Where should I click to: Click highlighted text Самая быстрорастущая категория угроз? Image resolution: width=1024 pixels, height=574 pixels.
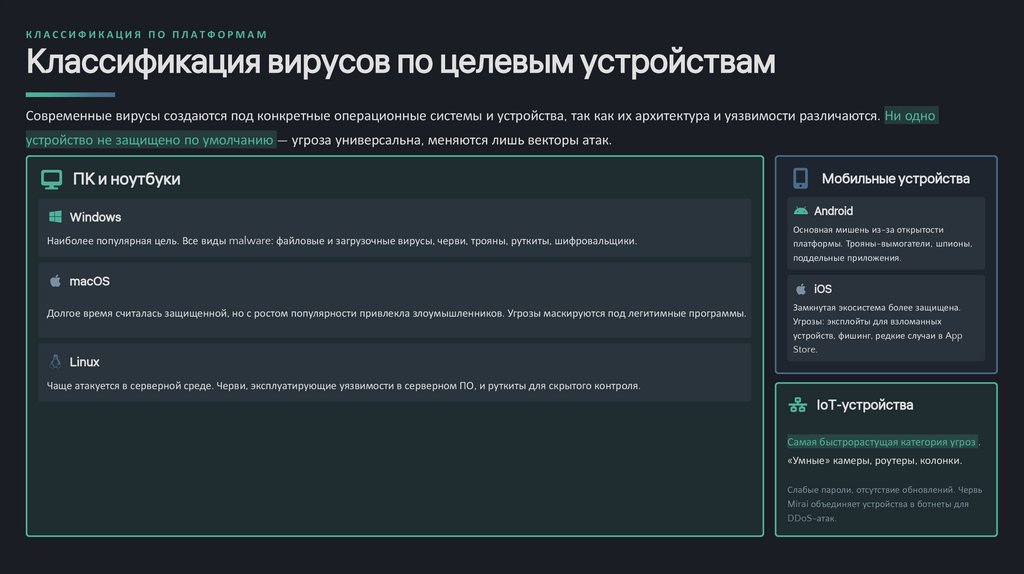[x=882, y=442]
